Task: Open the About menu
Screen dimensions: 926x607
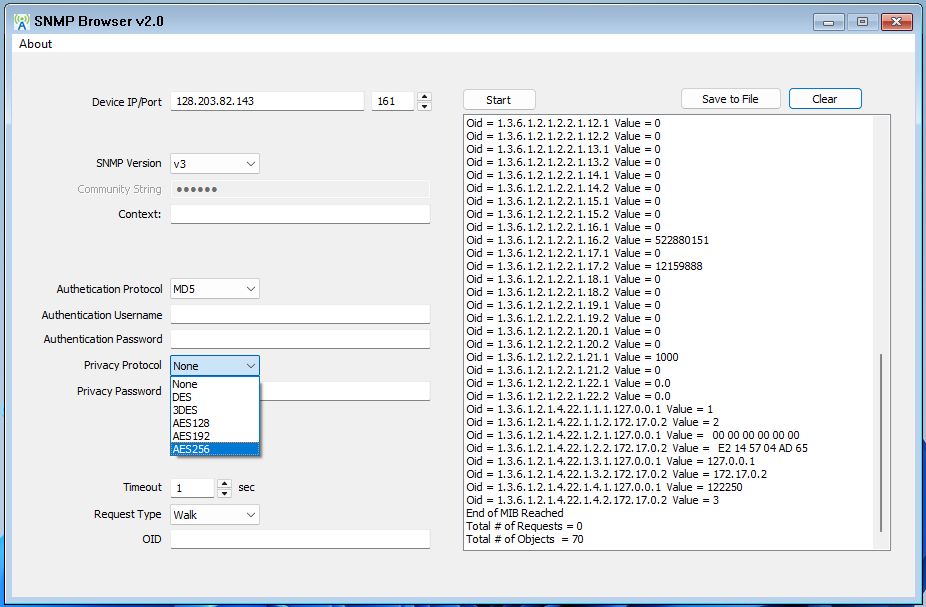Action: coord(34,44)
